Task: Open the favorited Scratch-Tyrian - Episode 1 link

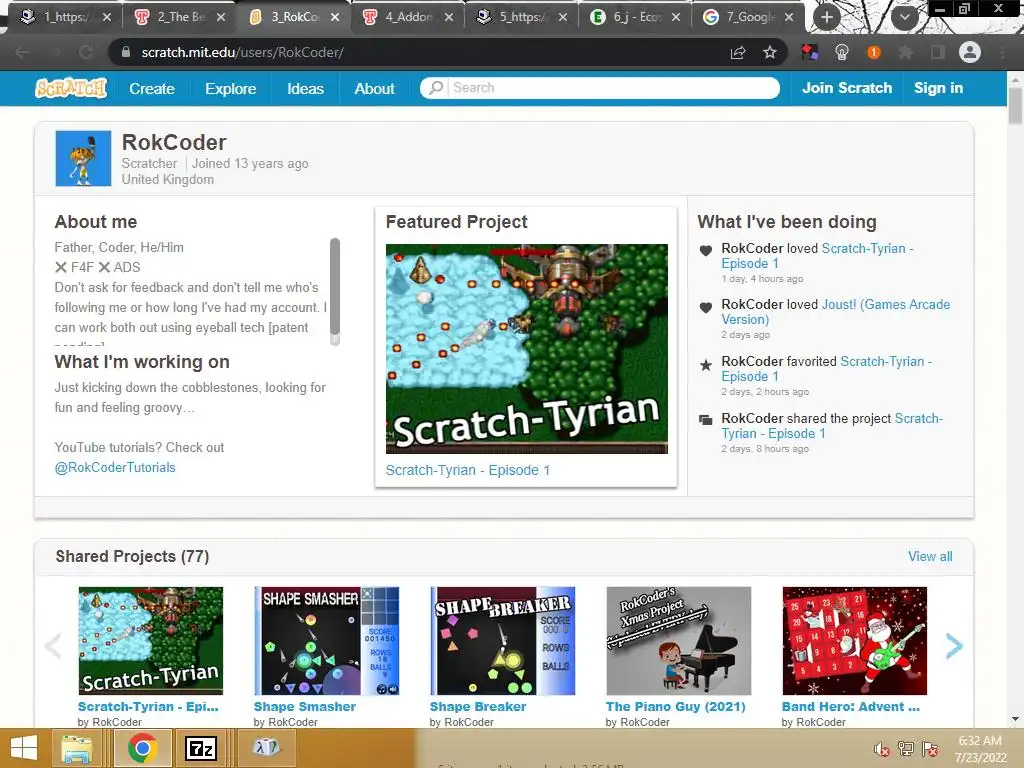Action: coord(827,368)
